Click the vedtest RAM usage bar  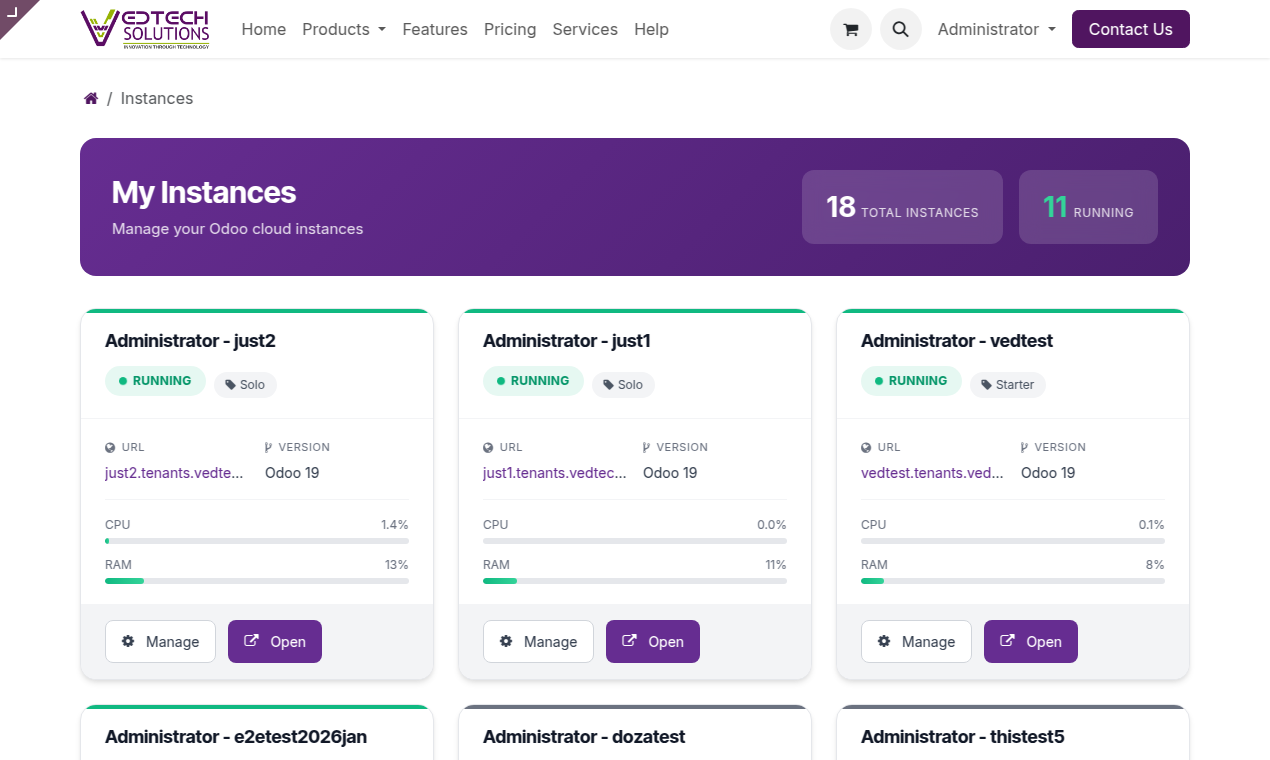(1013, 581)
